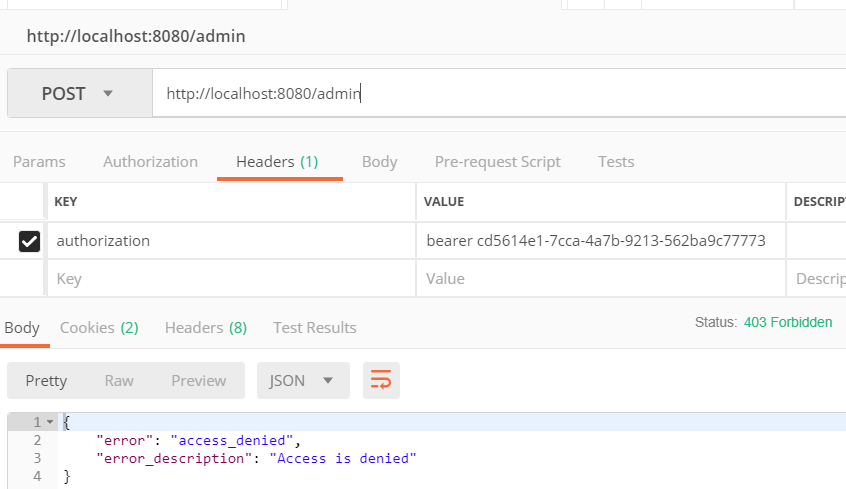Switch response view to Raw
846x489 pixels.
click(x=119, y=380)
